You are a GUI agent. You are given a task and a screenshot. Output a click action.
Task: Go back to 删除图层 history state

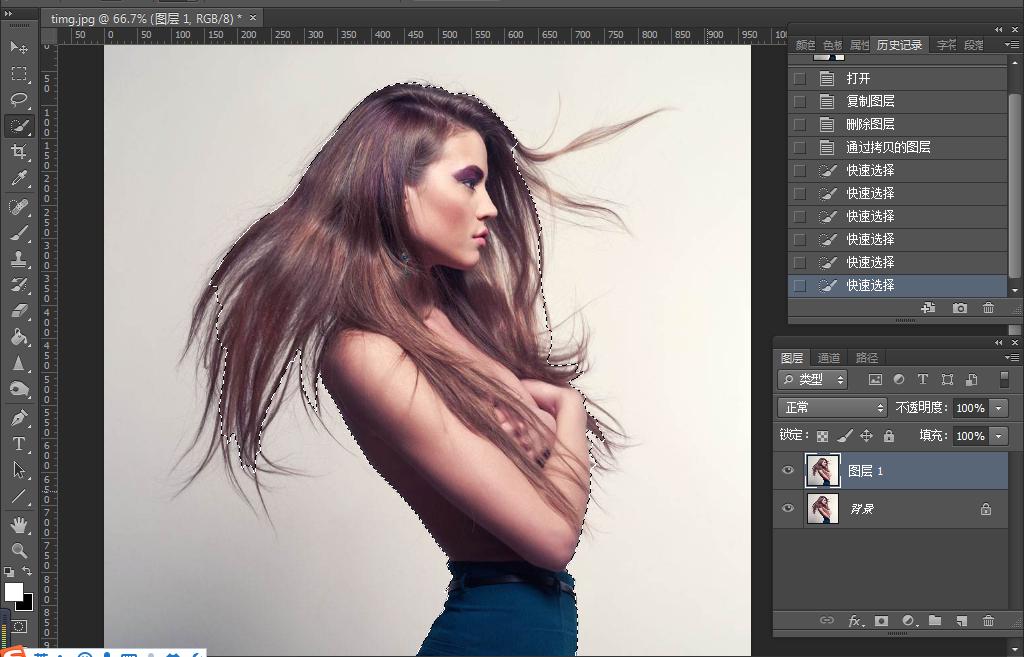tap(870, 124)
